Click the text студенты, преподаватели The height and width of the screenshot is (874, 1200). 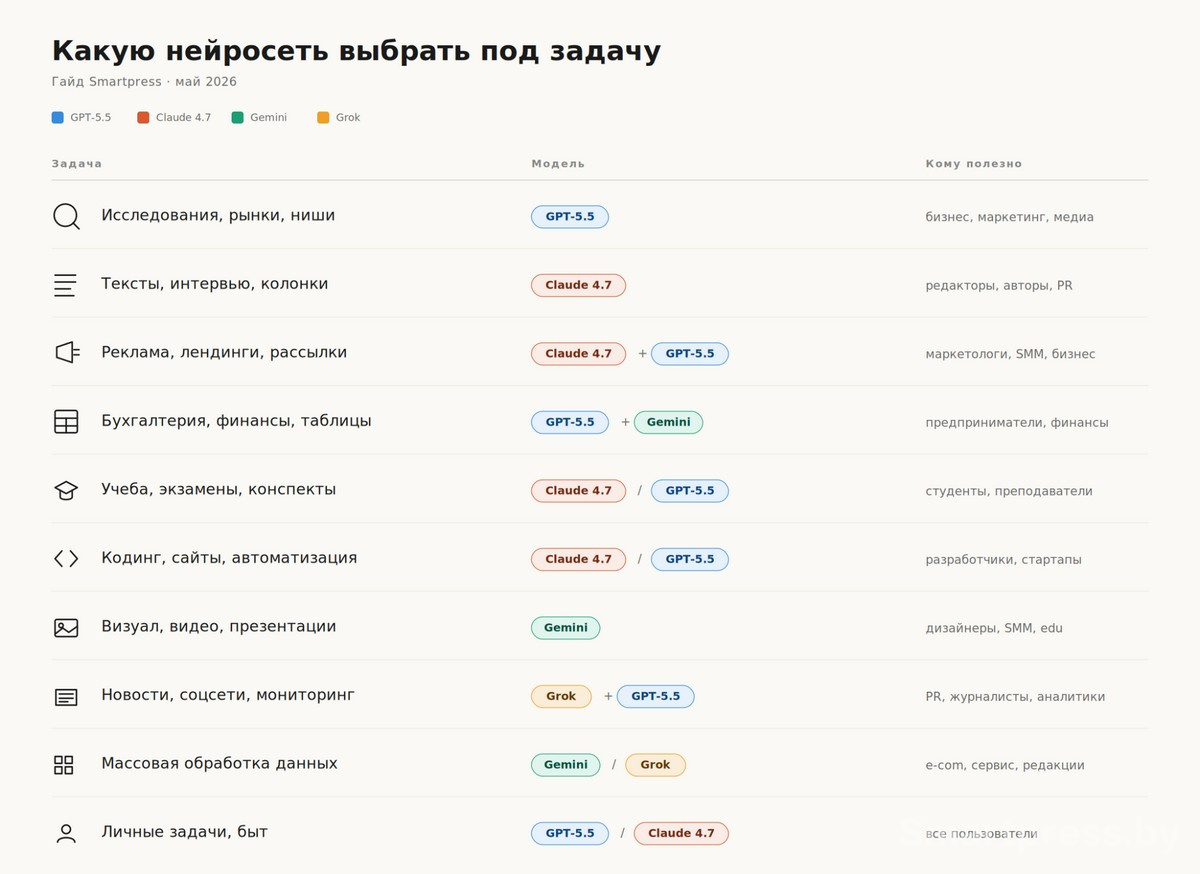point(1009,492)
